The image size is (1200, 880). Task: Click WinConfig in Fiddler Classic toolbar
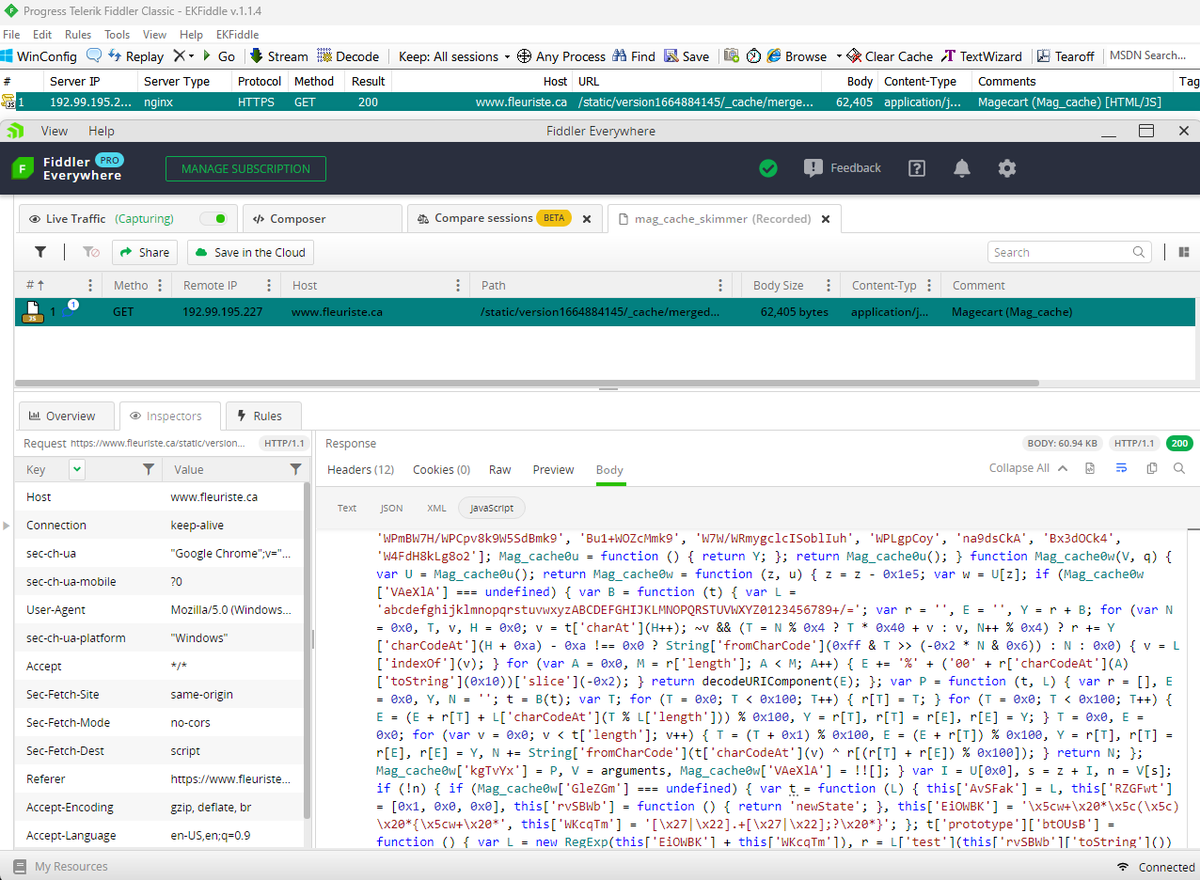(x=40, y=56)
